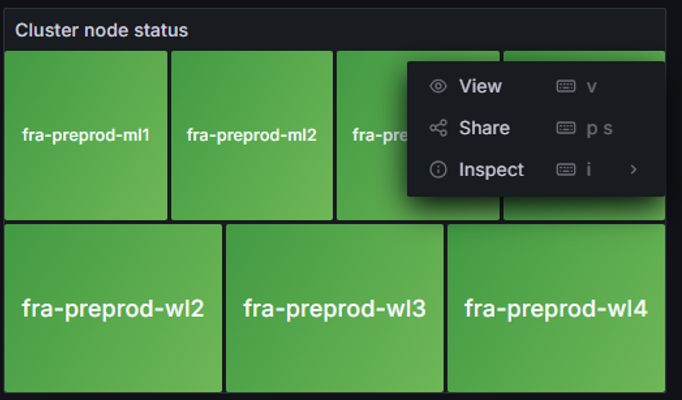
Task: Click the 'p s' shortcut hint for Share
Action: click(599, 128)
